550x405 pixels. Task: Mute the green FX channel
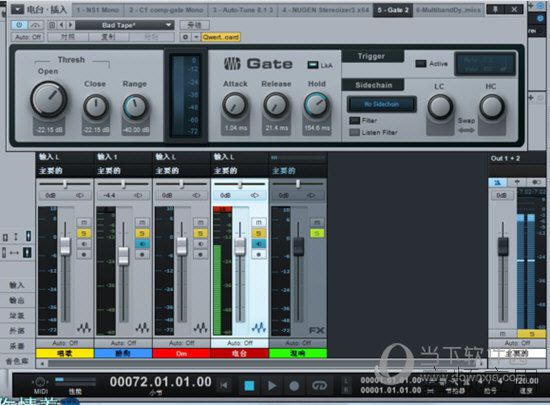coord(317,222)
